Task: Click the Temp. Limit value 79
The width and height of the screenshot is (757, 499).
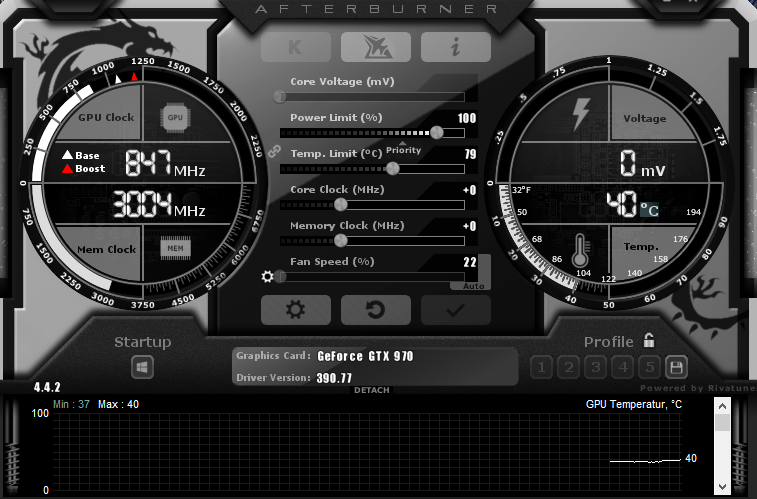Action: (470, 154)
